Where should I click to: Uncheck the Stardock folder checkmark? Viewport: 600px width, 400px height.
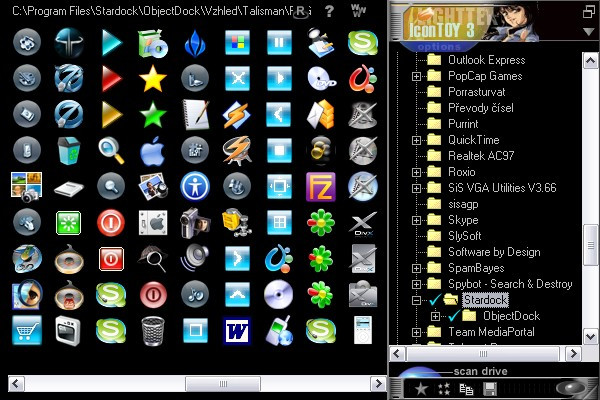435,299
